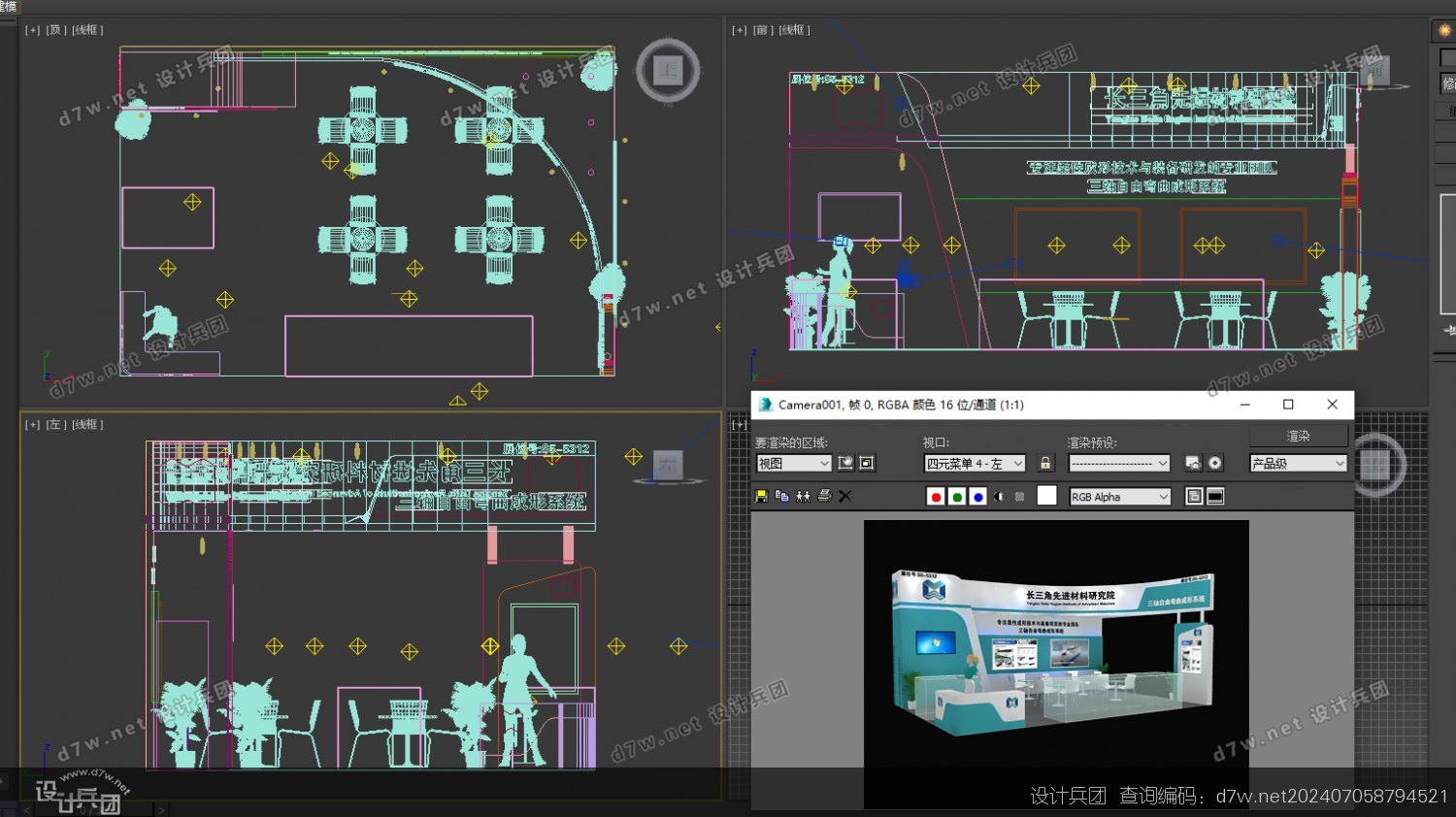Viewport: 1456px width, 817px height.
Task: Click the sun icon in command panel
Action: (x=1444, y=30)
